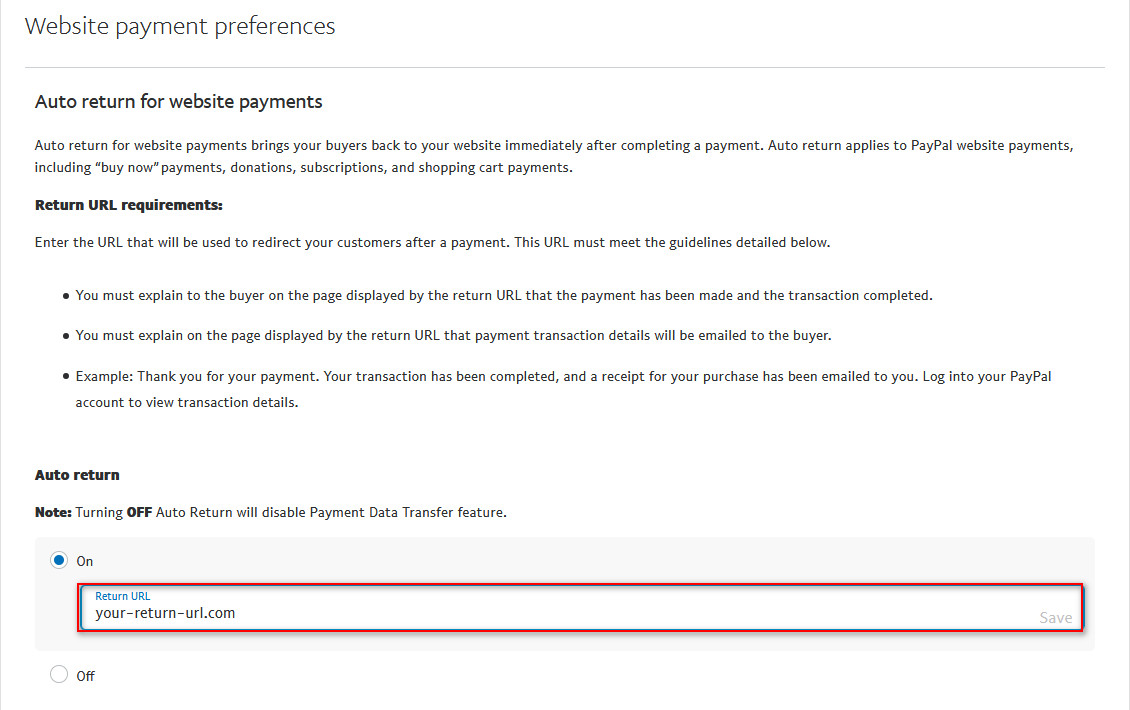Select the On radio button

click(x=59, y=560)
